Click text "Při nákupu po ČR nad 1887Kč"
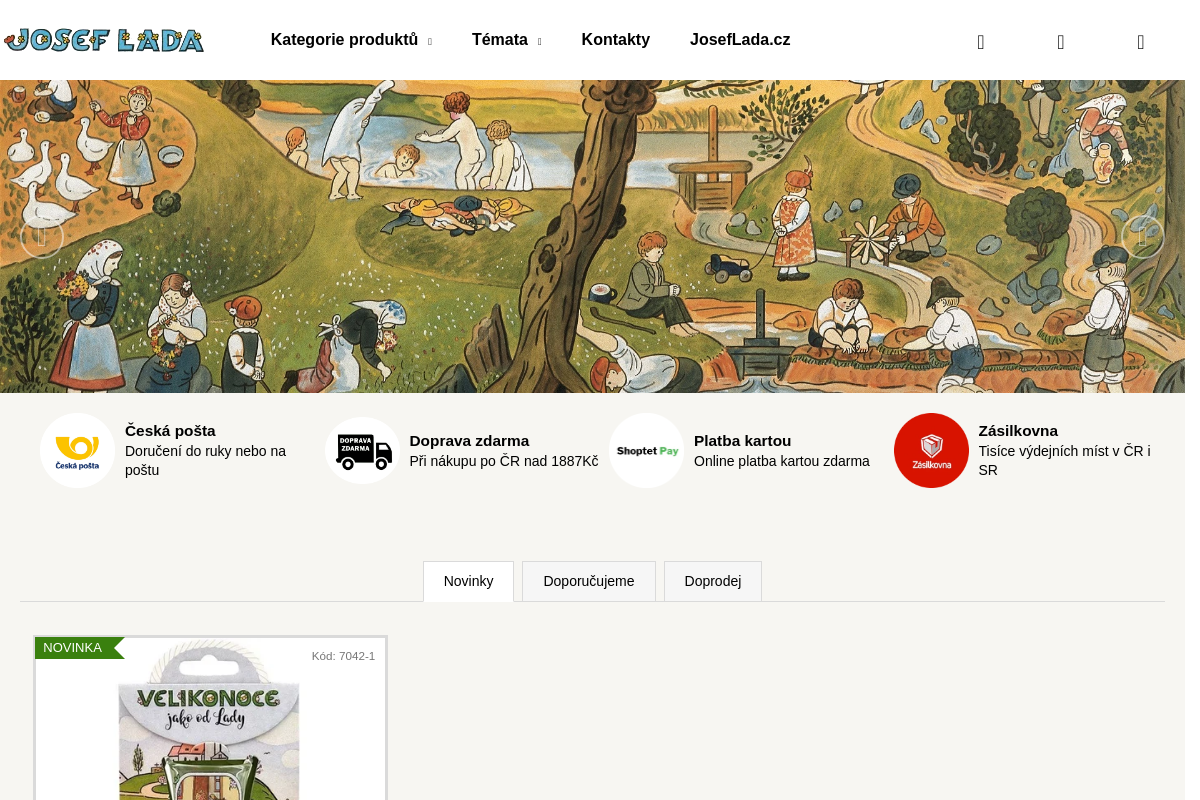 [504, 461]
